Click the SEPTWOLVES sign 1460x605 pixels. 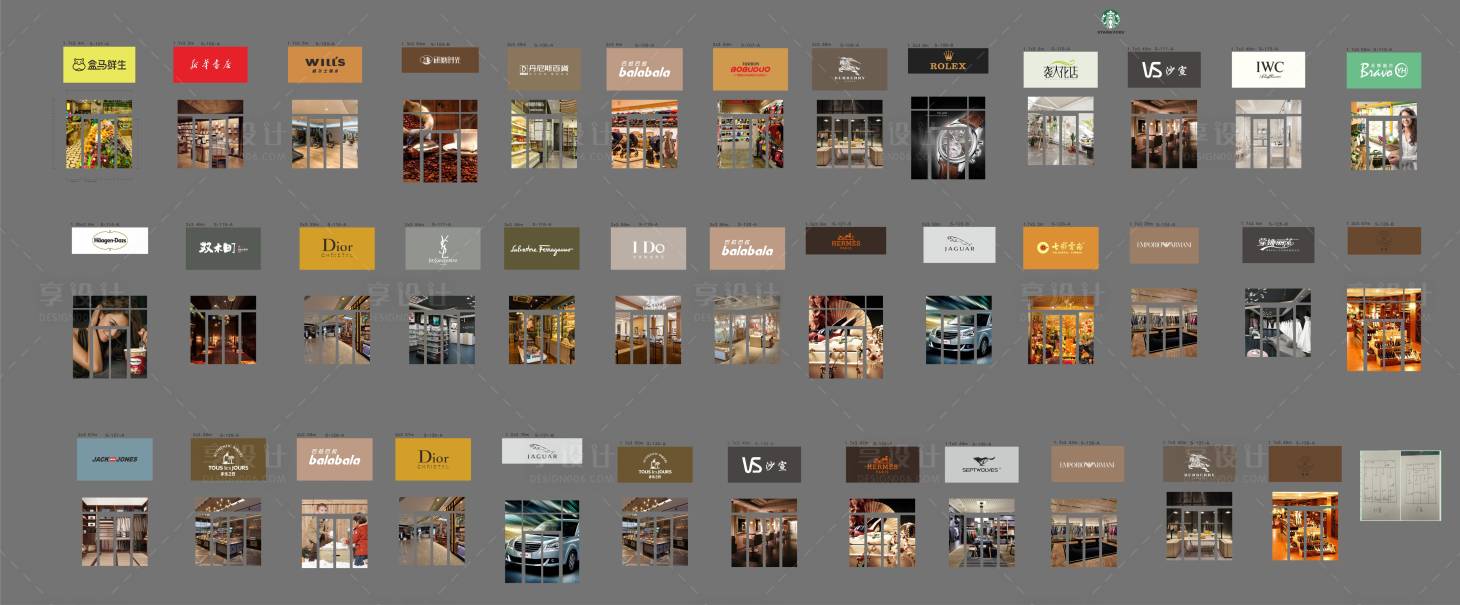(982, 465)
